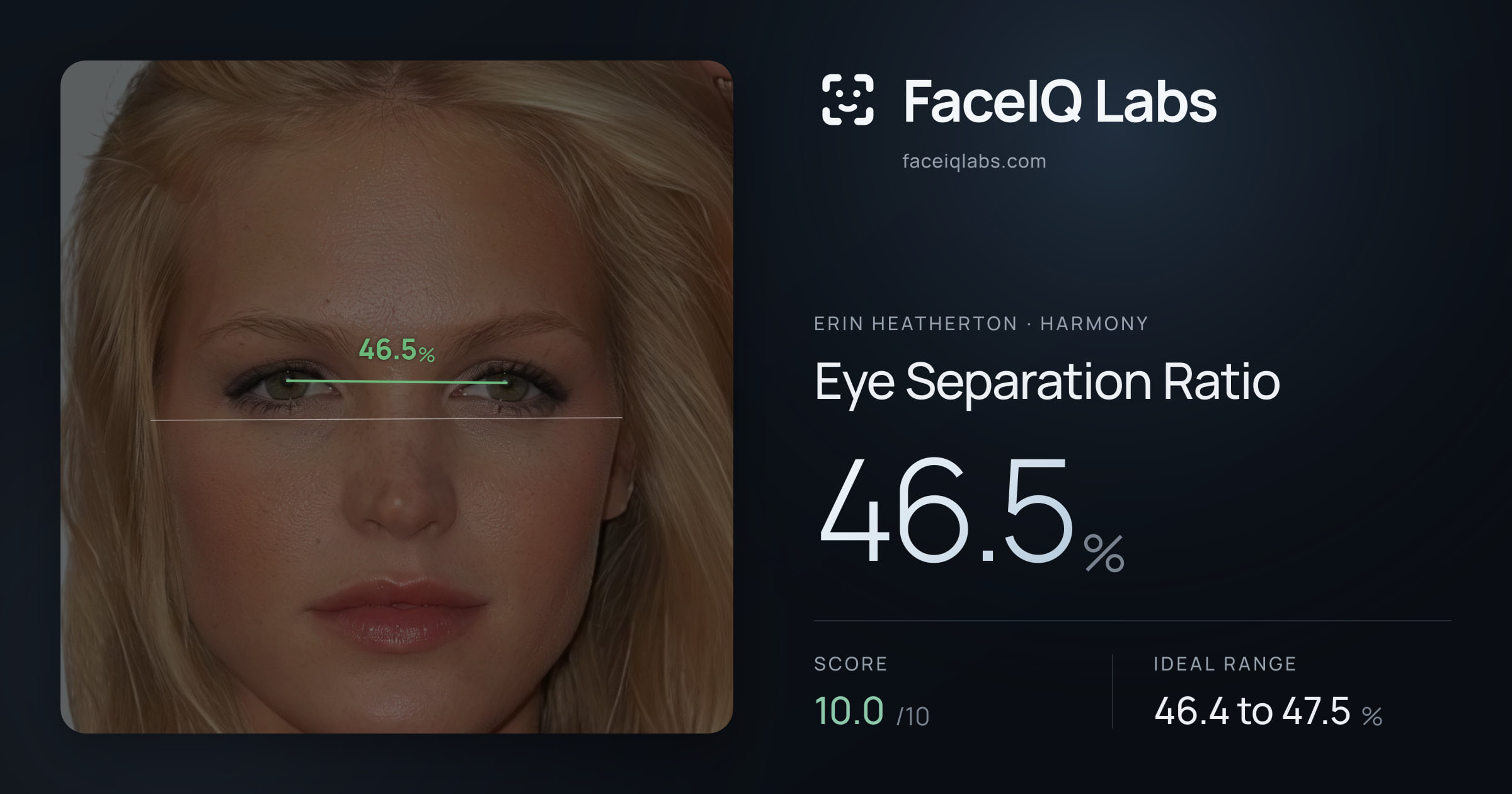This screenshot has height=794, width=1512.
Task: Click the ERIN HEATHERTON · HARMONY label
Action: [x=981, y=323]
